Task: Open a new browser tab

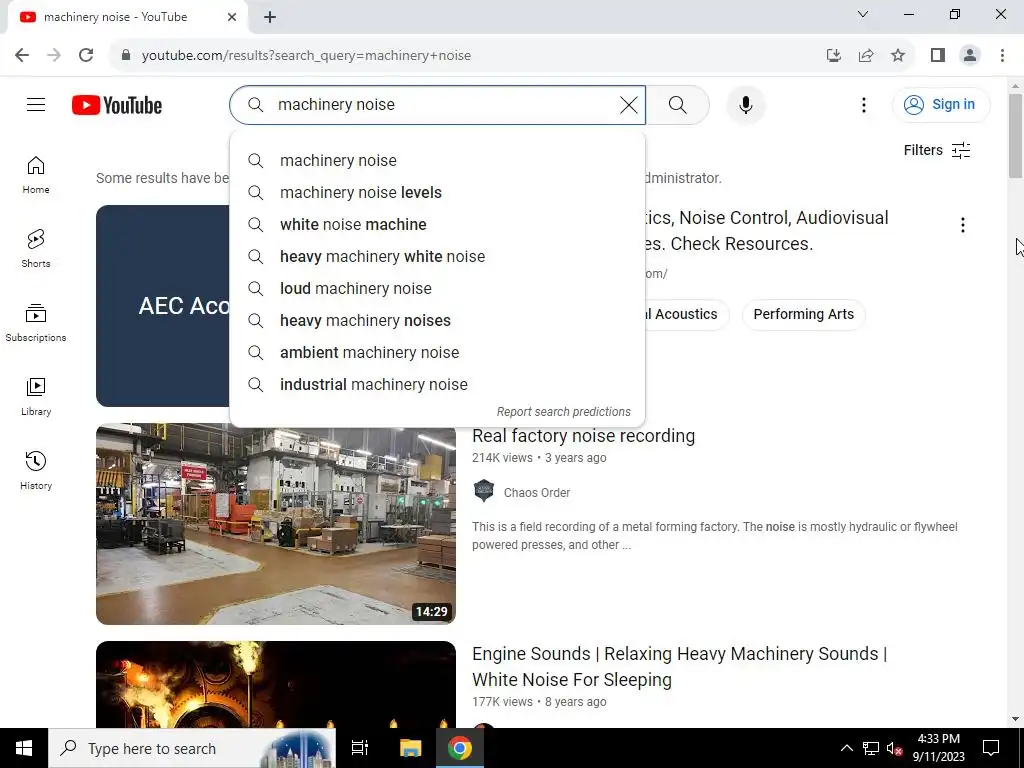Action: 270,17
